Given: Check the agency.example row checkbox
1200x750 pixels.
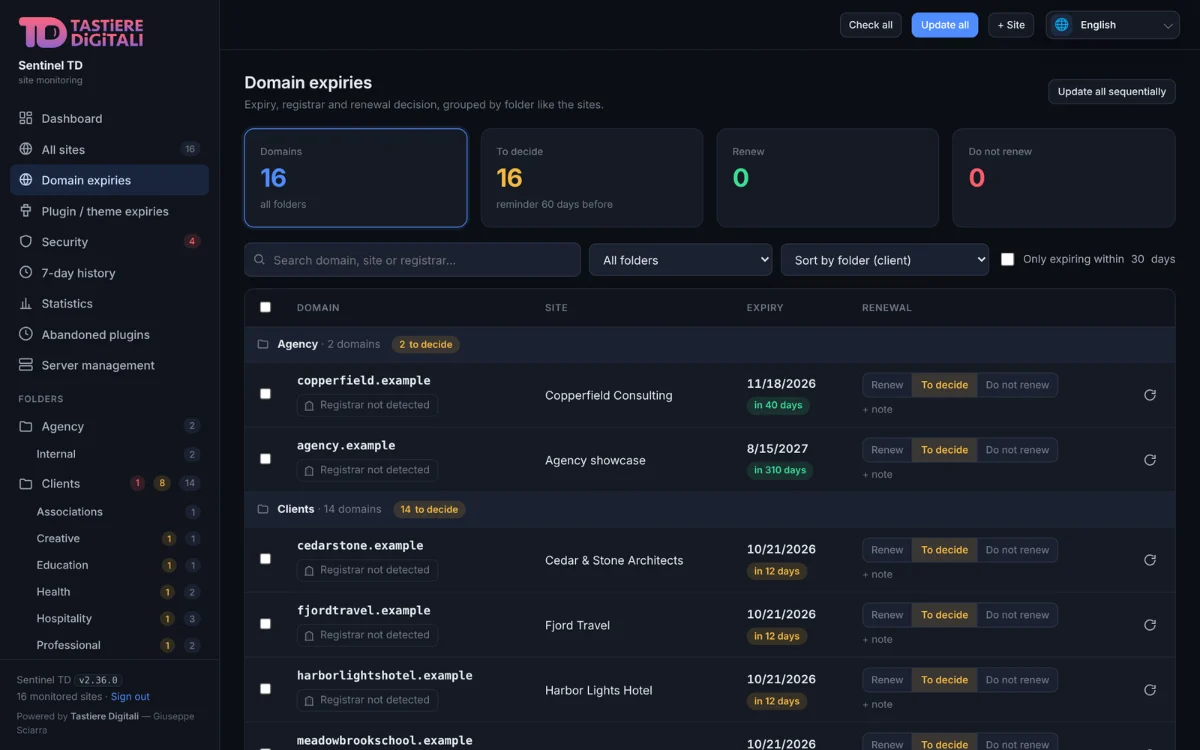Looking at the screenshot, I should pos(265,459).
